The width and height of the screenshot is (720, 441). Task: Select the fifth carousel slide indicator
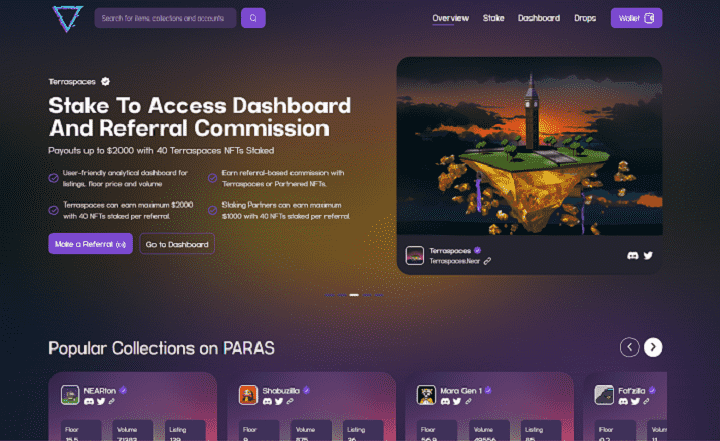point(379,295)
